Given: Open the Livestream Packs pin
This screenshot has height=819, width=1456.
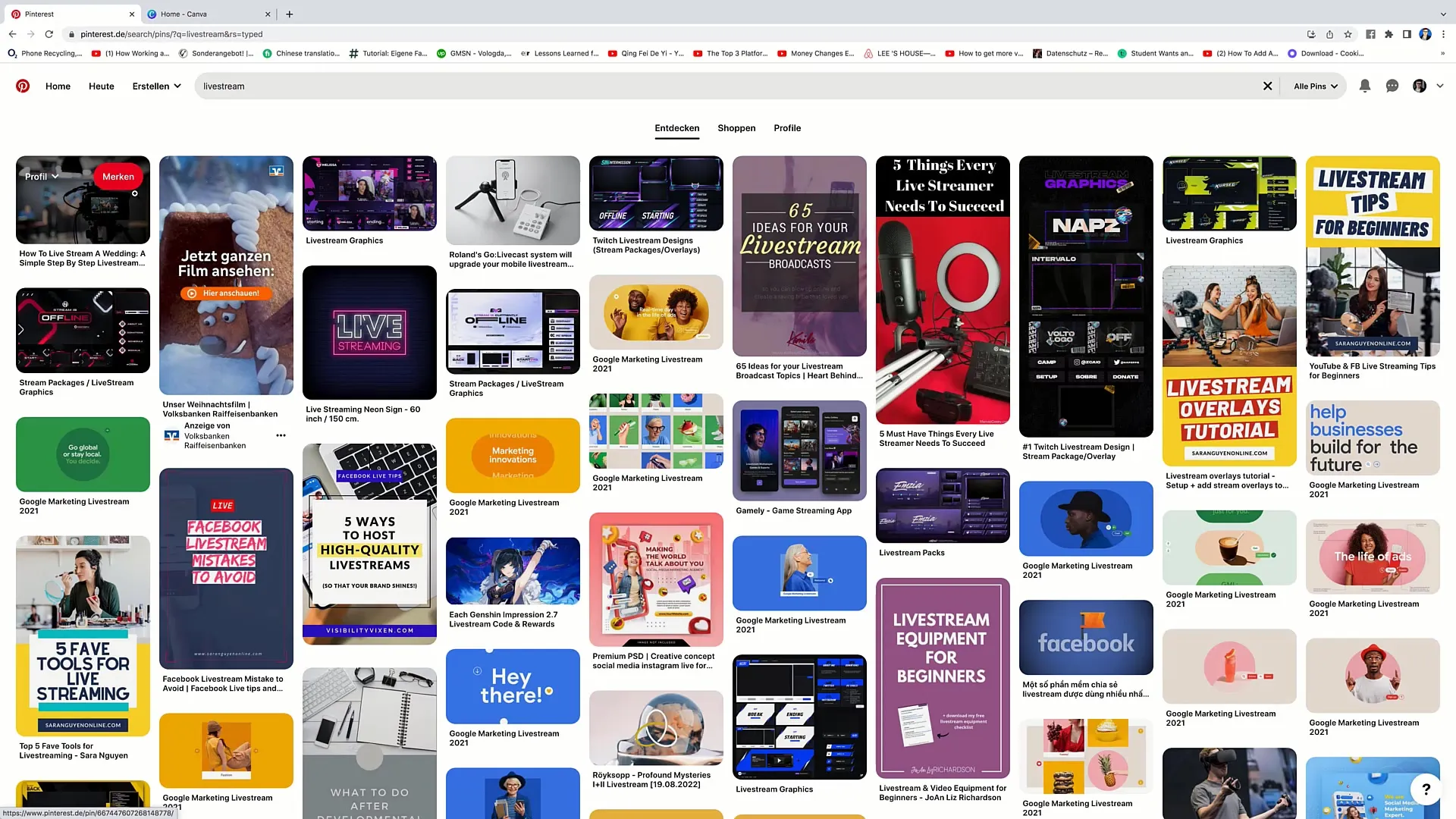Looking at the screenshot, I should click(943, 505).
